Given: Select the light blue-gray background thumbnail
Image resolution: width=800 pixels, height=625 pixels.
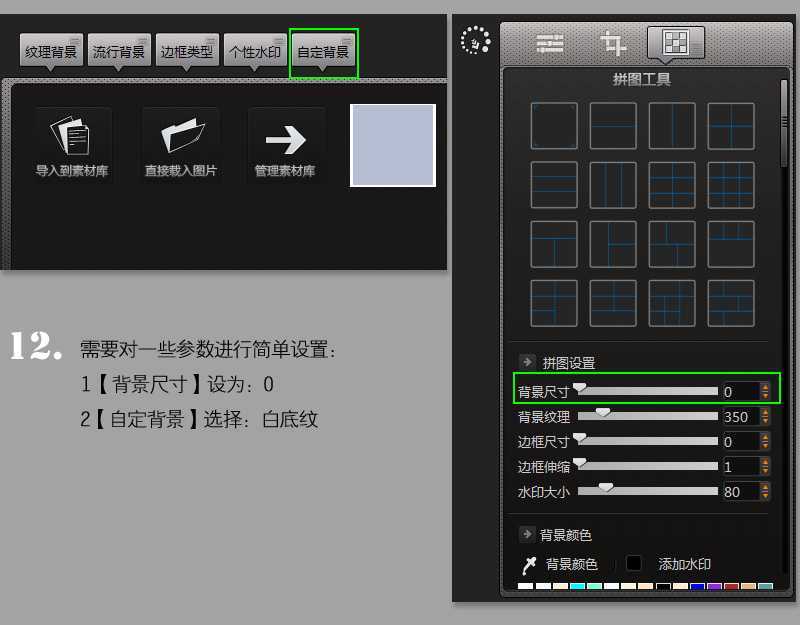Looking at the screenshot, I should pyautogui.click(x=393, y=145).
